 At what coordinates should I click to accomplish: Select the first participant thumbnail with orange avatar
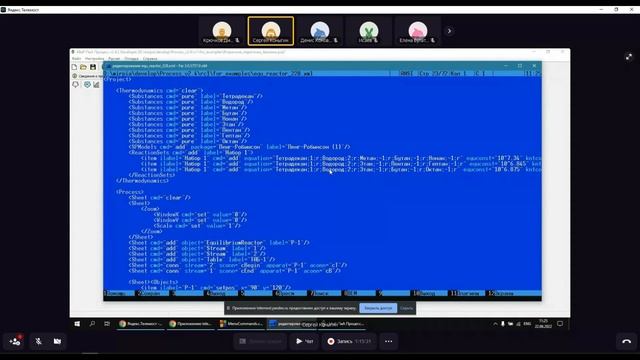click(222, 31)
